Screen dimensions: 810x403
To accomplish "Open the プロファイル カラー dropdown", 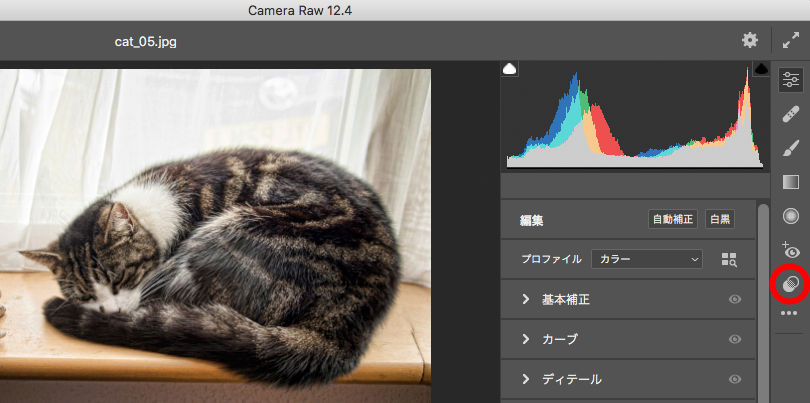I will [647, 259].
